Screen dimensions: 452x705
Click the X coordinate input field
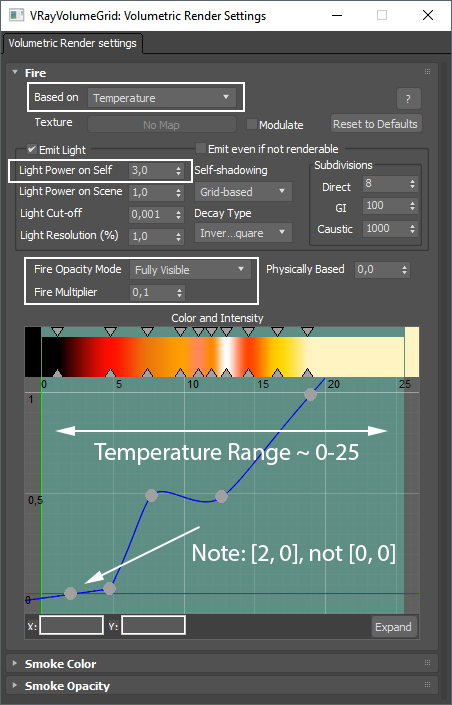(x=72, y=625)
